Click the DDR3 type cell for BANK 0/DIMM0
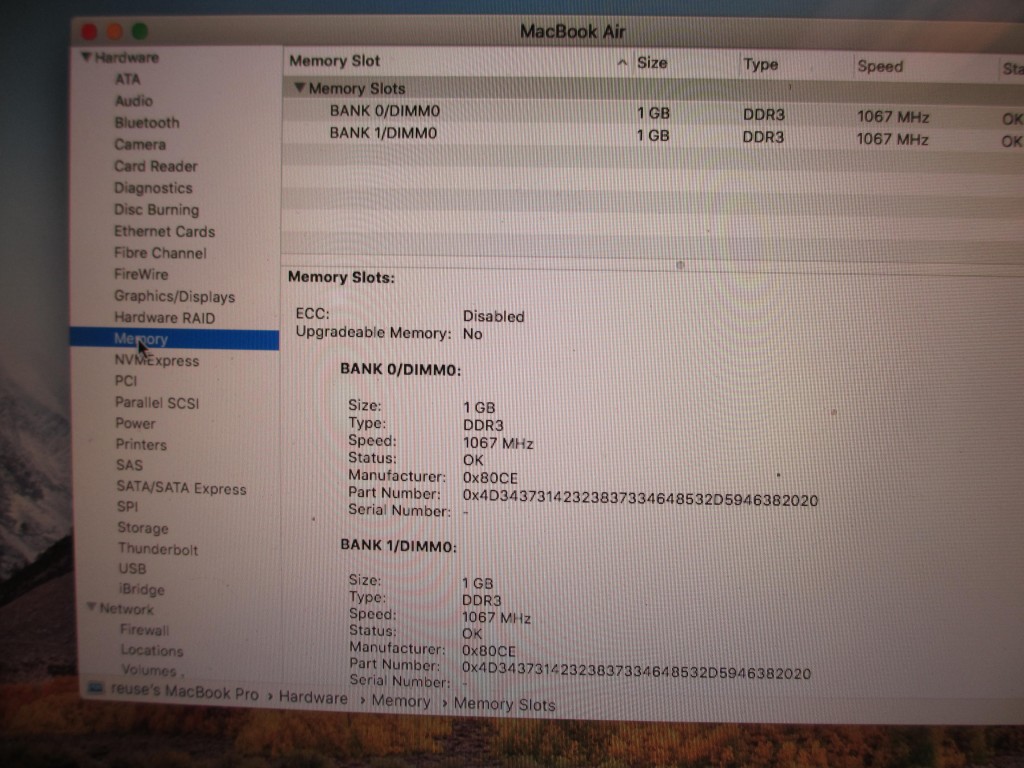This screenshot has height=768, width=1024. point(764,115)
